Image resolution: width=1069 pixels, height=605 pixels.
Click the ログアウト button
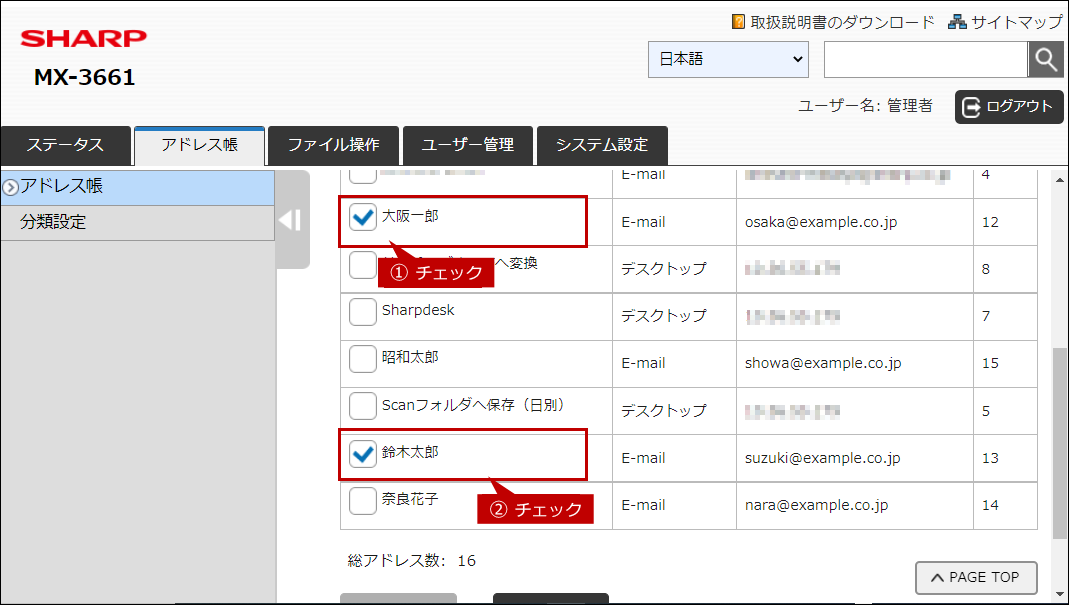tap(1009, 106)
